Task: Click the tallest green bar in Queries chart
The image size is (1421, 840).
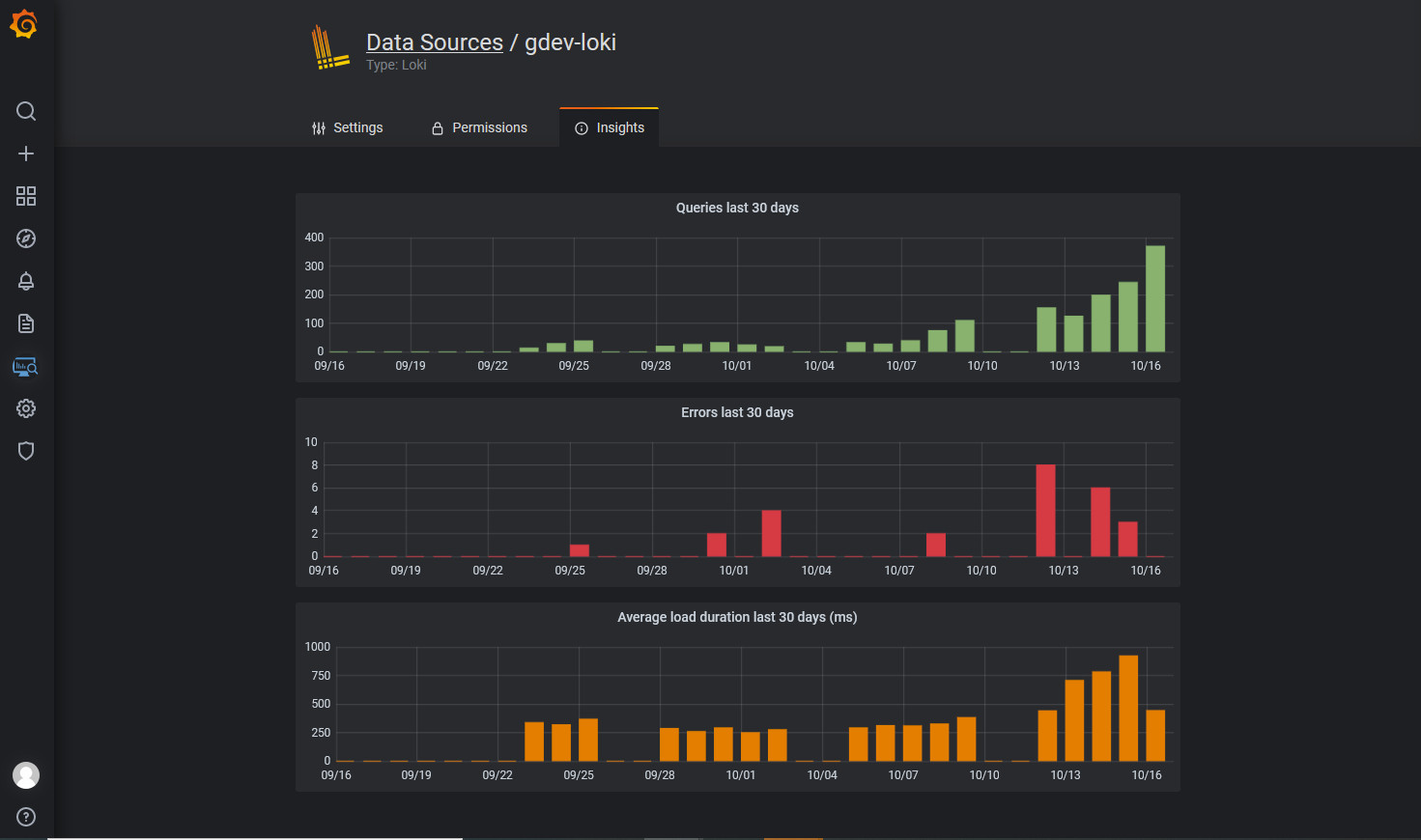Action: 1154,299
